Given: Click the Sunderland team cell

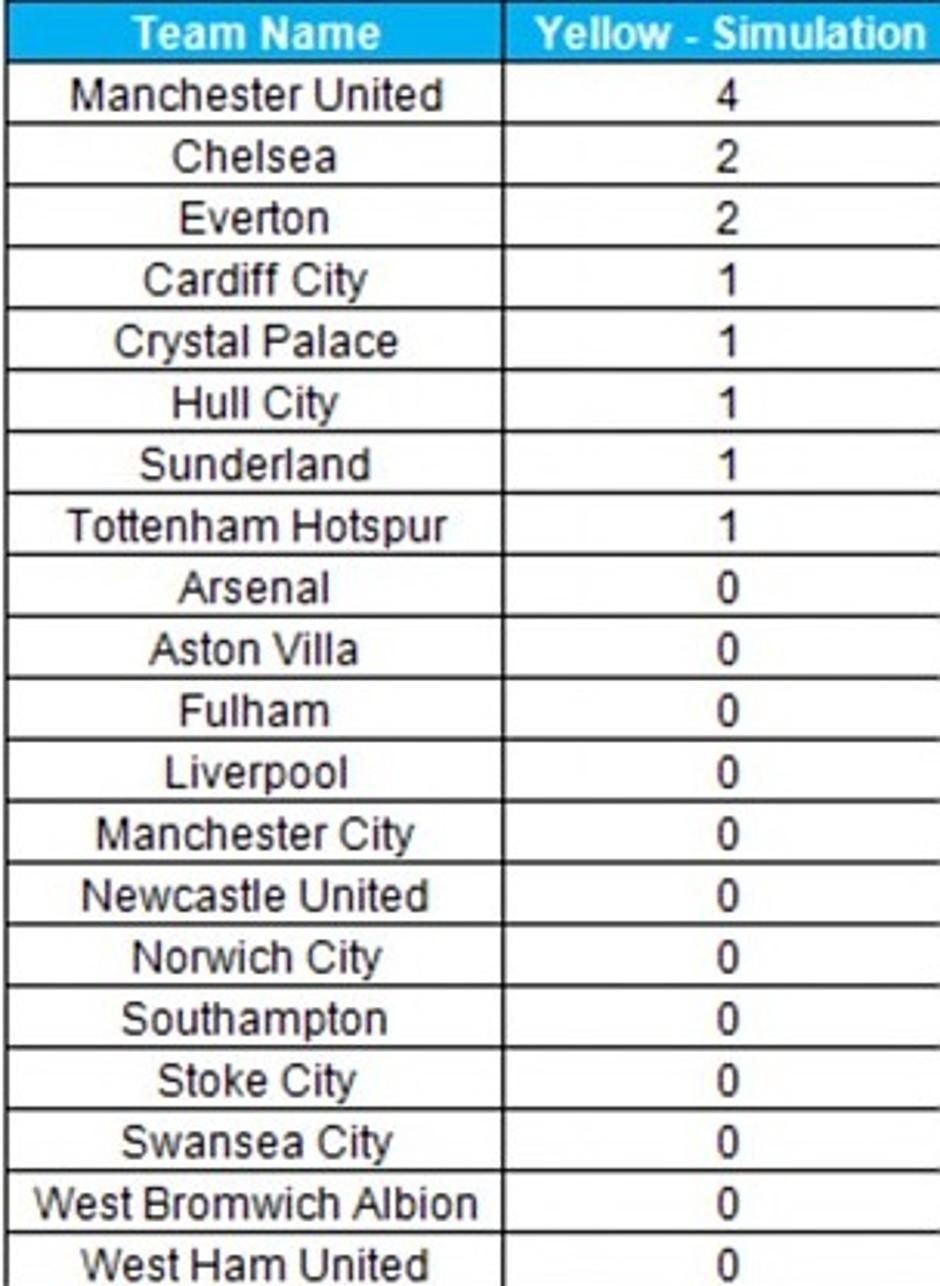Looking at the screenshot, I should [x=256, y=465].
